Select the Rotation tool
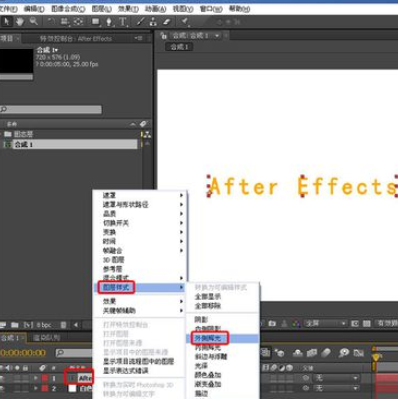This screenshot has width=398, height=400. click(51, 22)
